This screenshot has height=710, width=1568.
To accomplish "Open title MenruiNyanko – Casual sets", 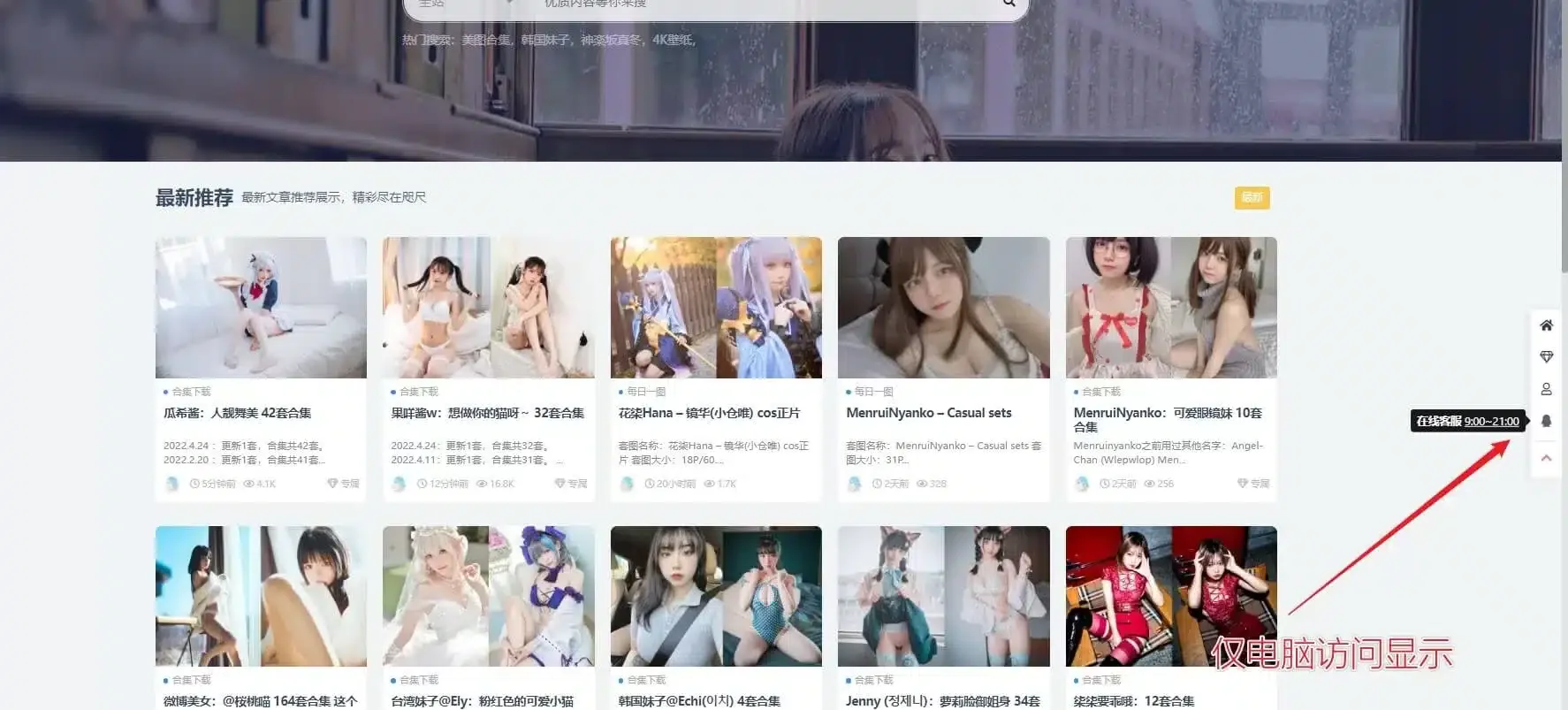I will pyautogui.click(x=928, y=413).
